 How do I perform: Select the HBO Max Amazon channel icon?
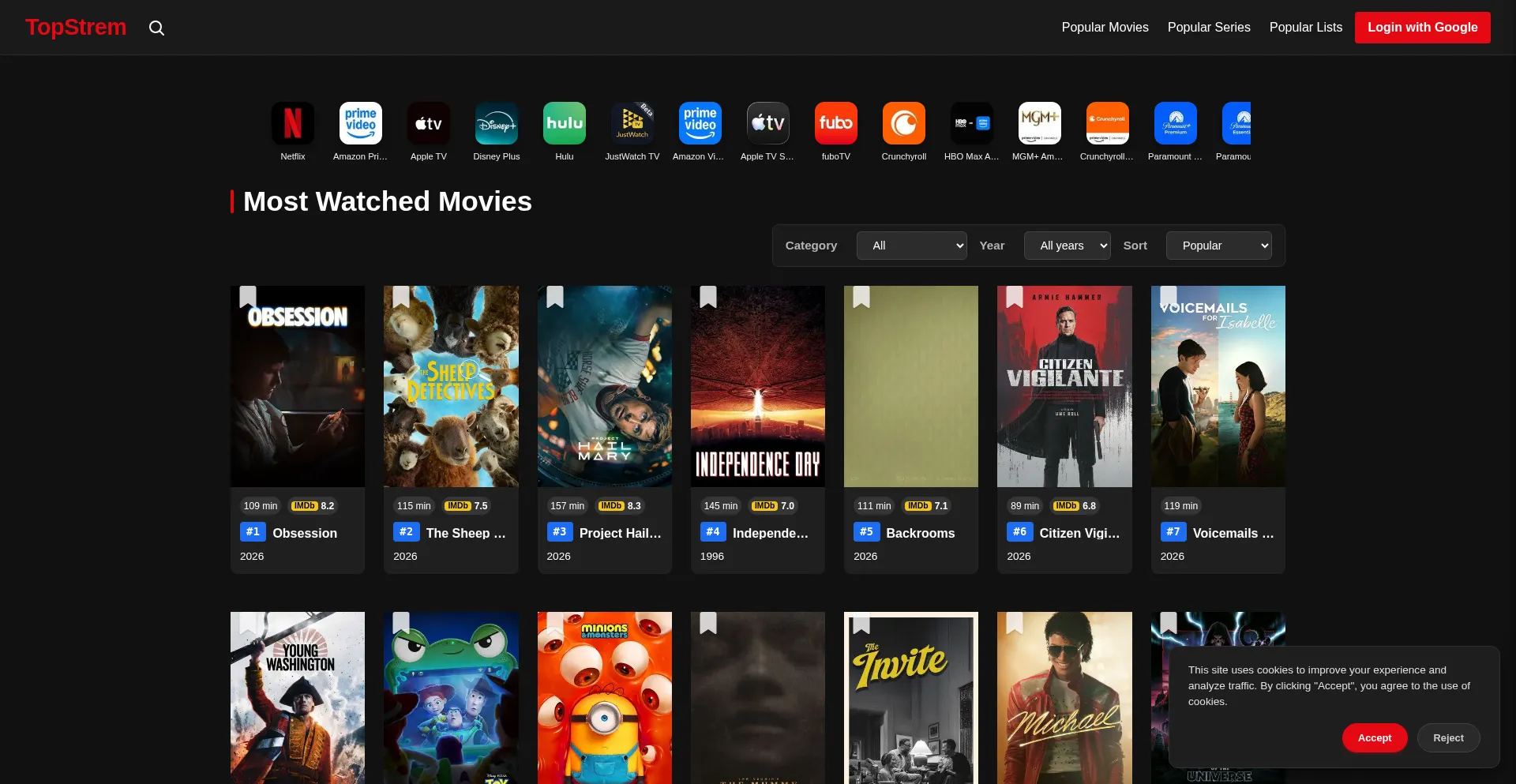[x=972, y=123]
